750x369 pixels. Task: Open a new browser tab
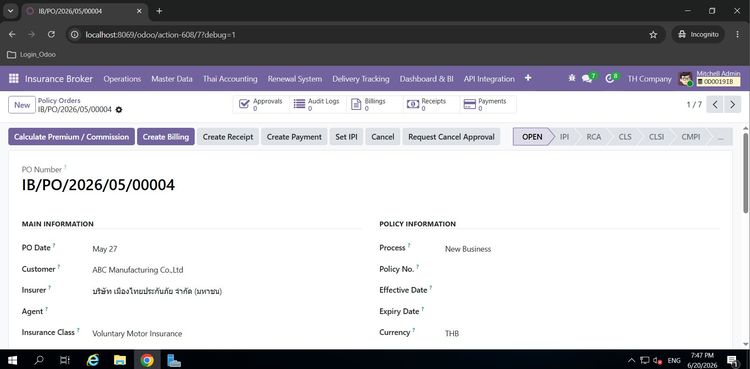(159, 11)
